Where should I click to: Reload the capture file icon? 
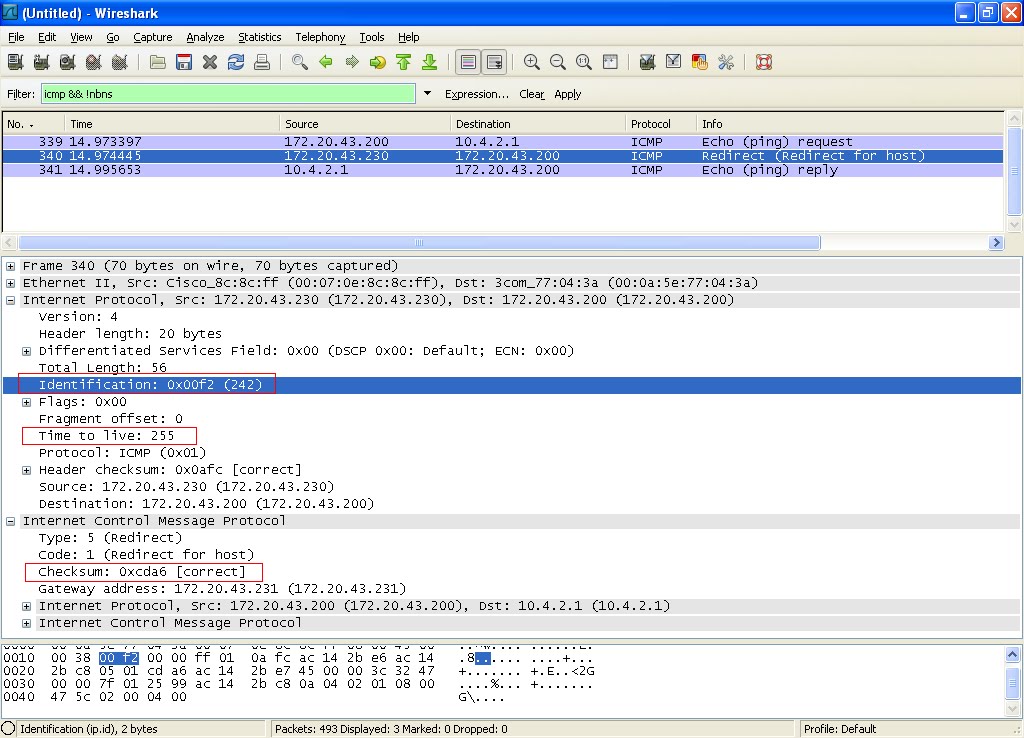236,62
